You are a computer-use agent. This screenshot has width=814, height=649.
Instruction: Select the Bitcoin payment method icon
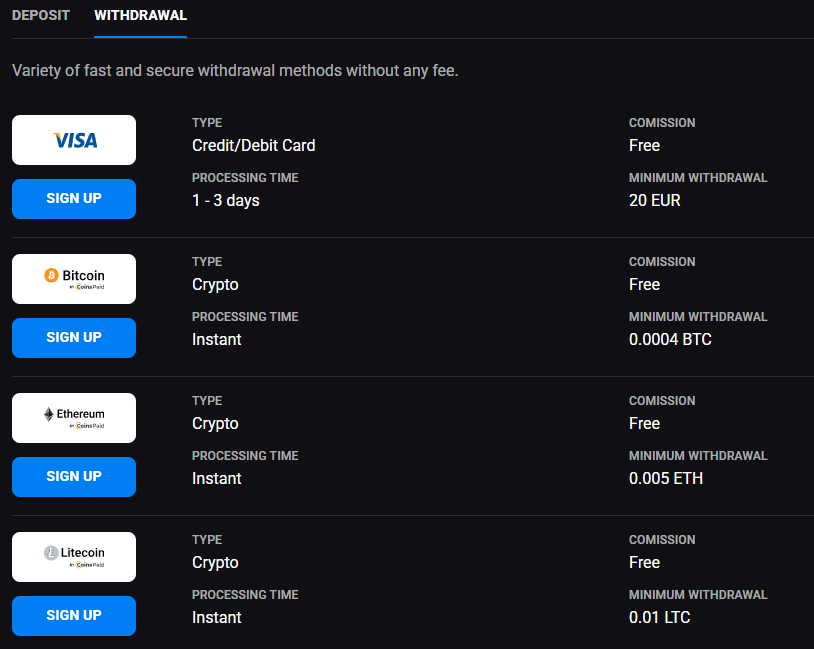73,278
